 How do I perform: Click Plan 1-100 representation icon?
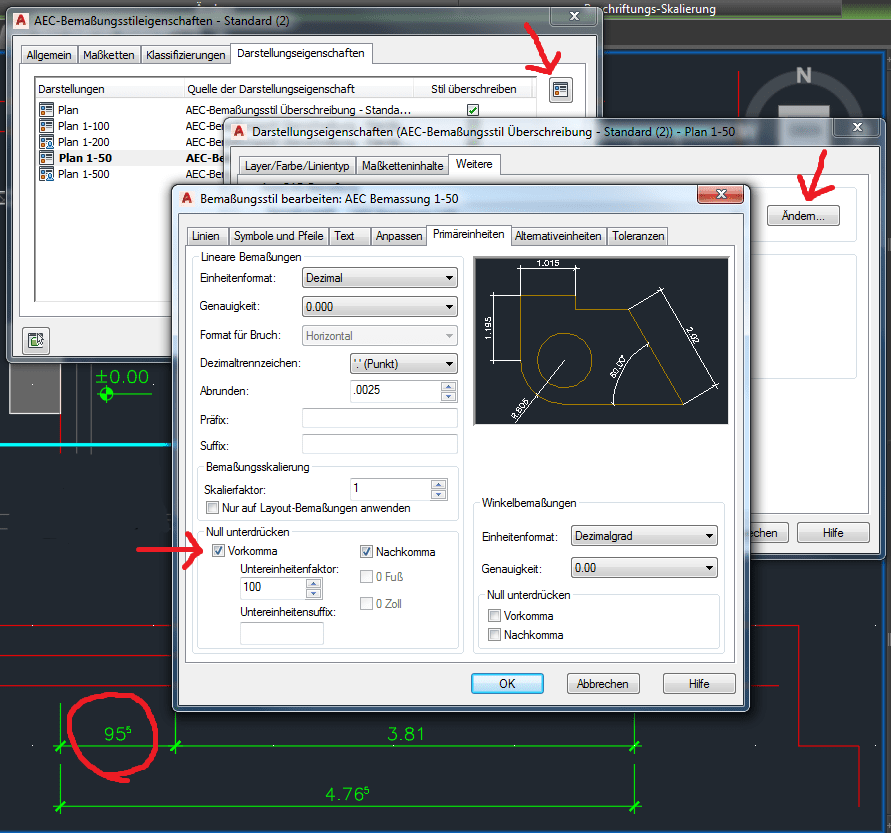coord(46,126)
